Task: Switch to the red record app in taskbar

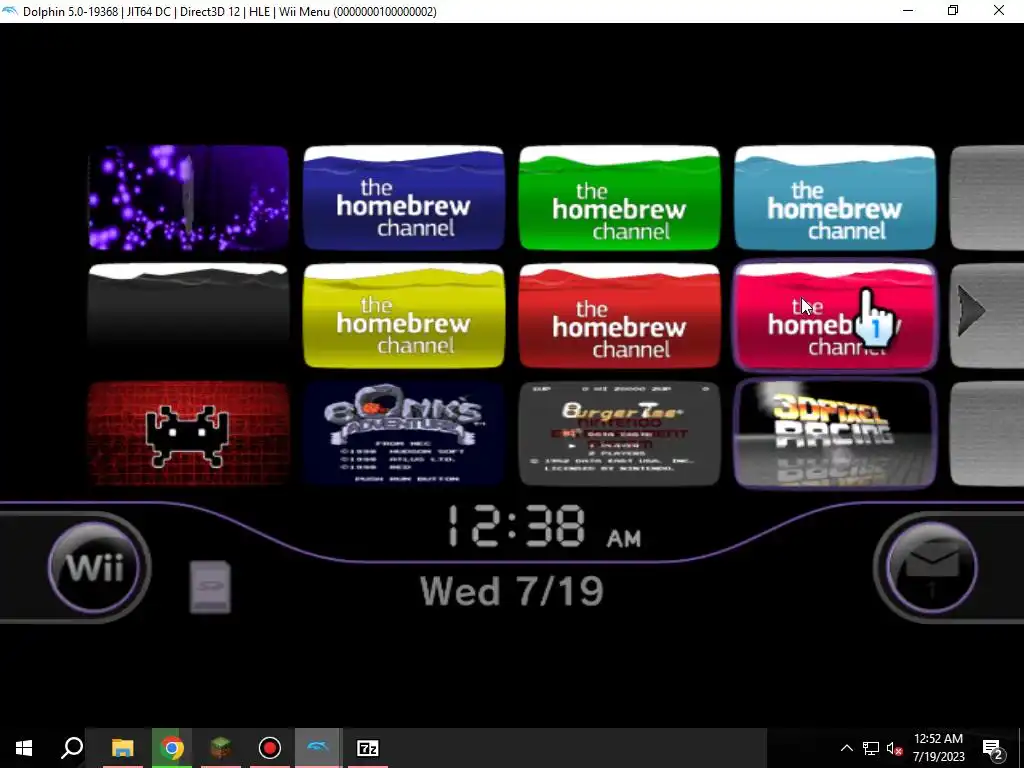Action: click(x=270, y=748)
